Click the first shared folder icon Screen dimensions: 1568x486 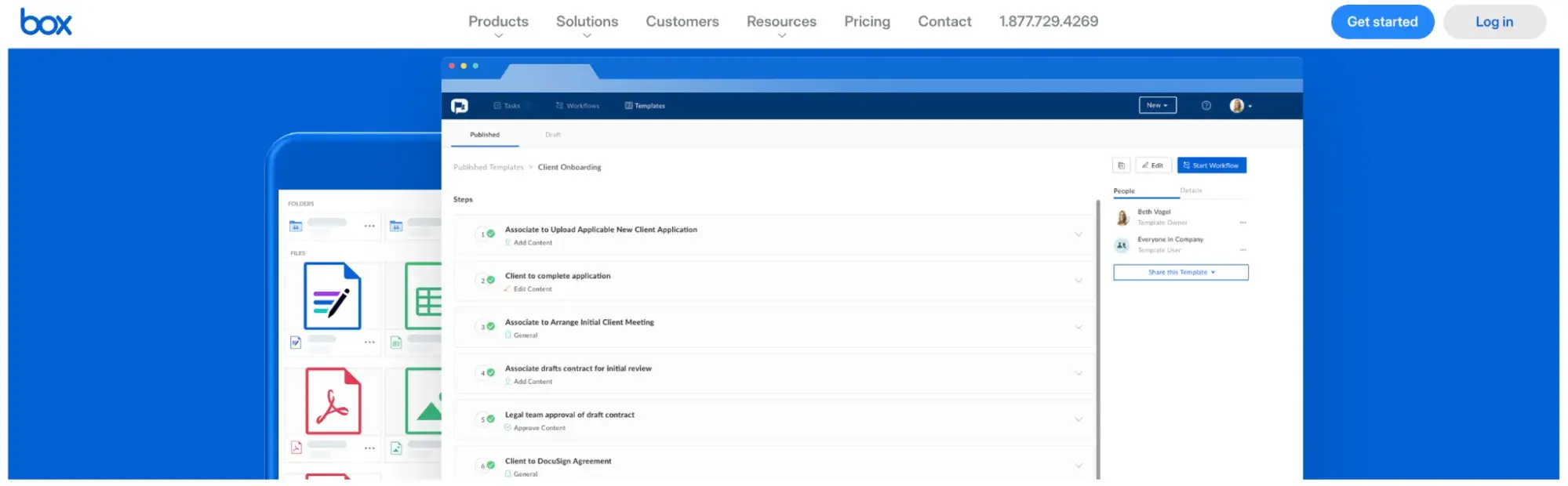point(296,226)
